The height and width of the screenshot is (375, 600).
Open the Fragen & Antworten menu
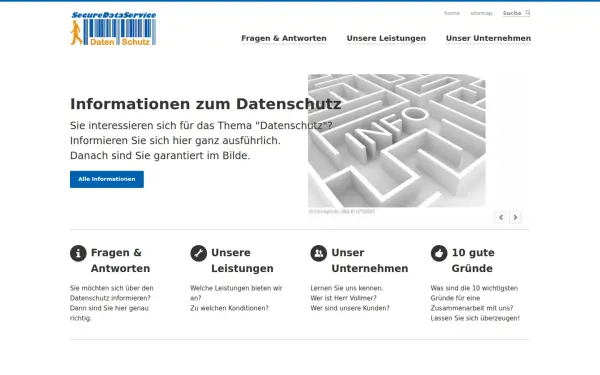pos(284,38)
